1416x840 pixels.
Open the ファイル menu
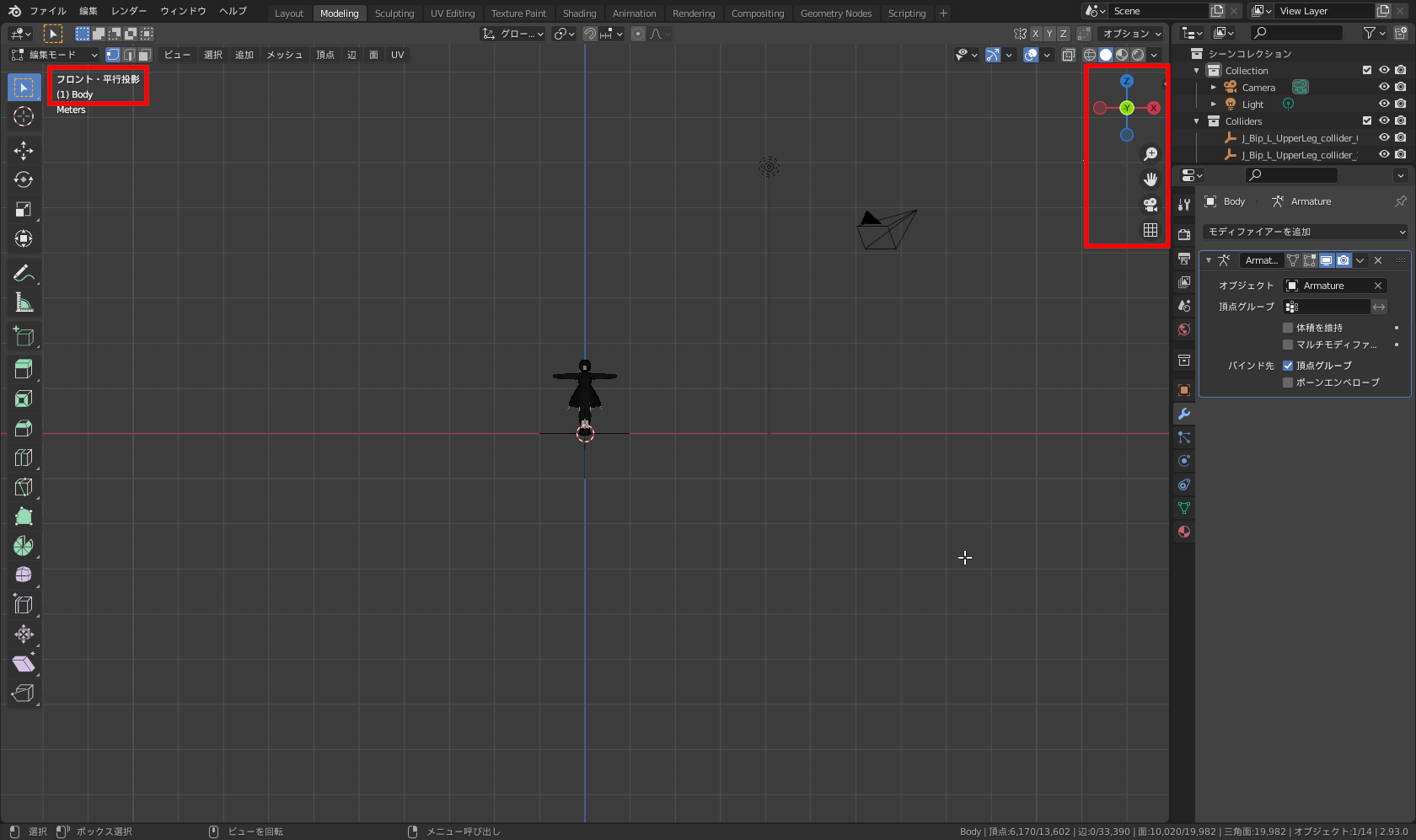(x=48, y=11)
